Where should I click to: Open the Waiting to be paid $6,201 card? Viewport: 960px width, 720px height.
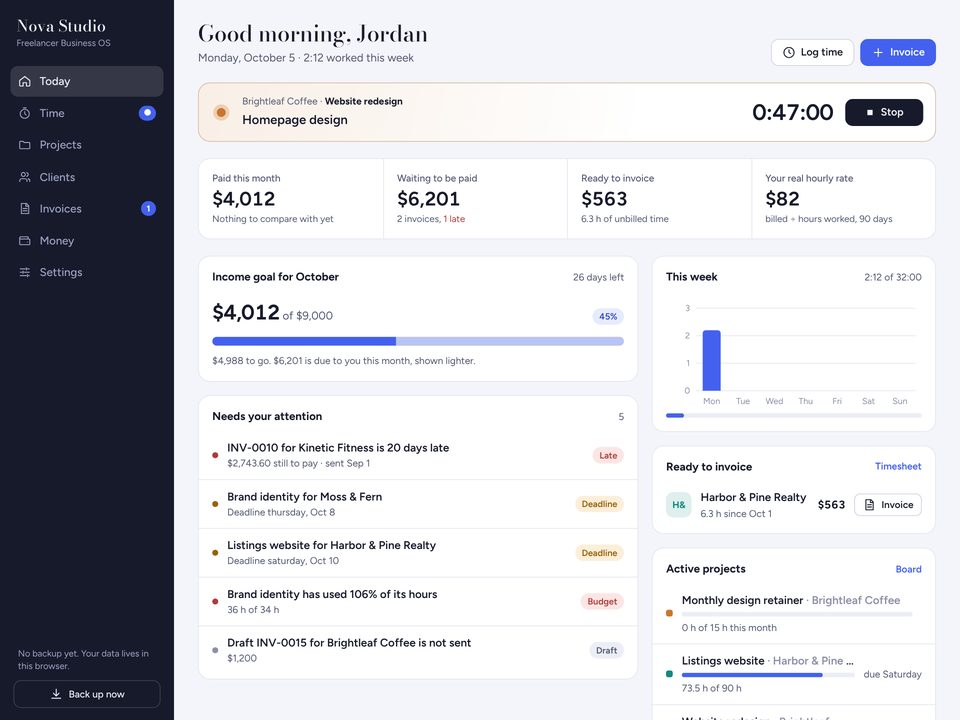(476, 198)
